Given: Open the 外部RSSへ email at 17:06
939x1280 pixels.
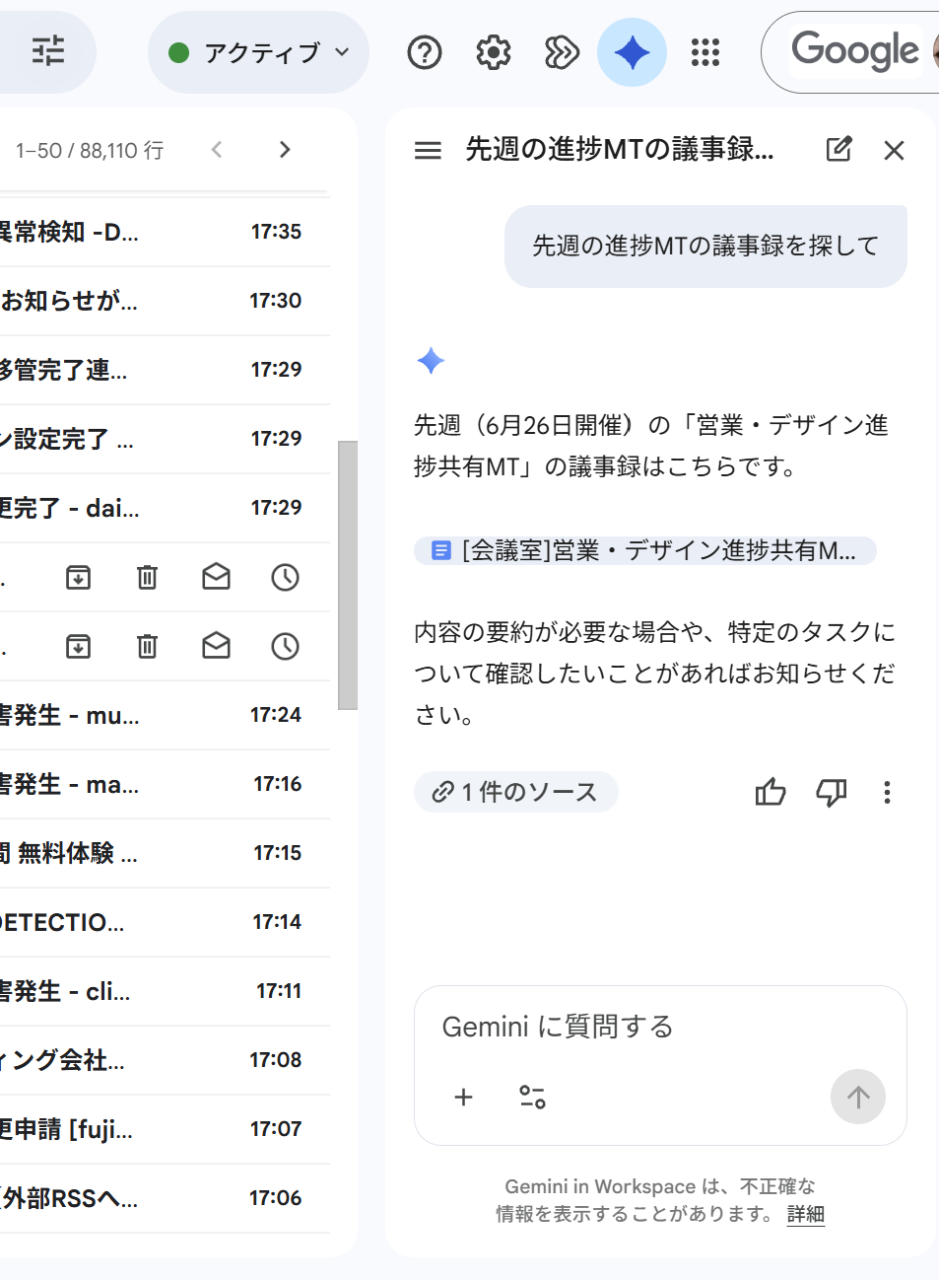Looking at the screenshot, I should click(x=165, y=1198).
